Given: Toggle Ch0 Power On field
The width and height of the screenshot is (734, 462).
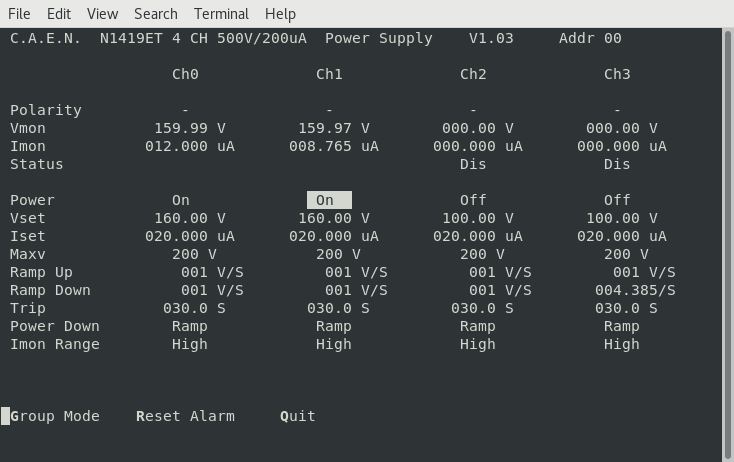Looking at the screenshot, I should pyautogui.click(x=181, y=200).
